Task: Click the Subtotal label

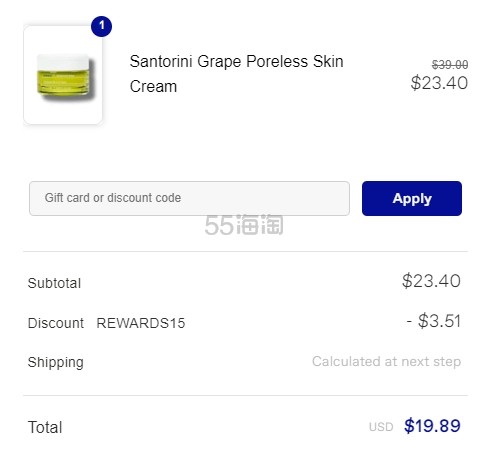Action: (54, 283)
